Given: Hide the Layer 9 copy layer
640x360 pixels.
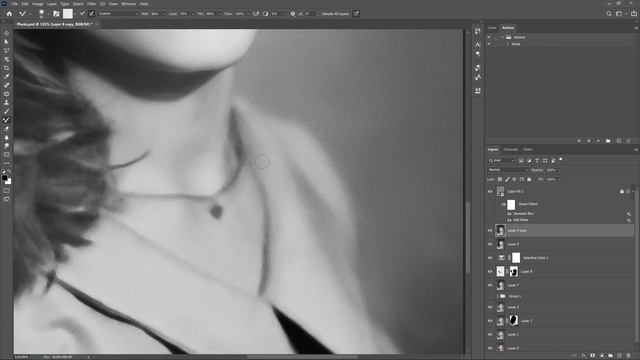Looking at the screenshot, I should tap(490, 230).
